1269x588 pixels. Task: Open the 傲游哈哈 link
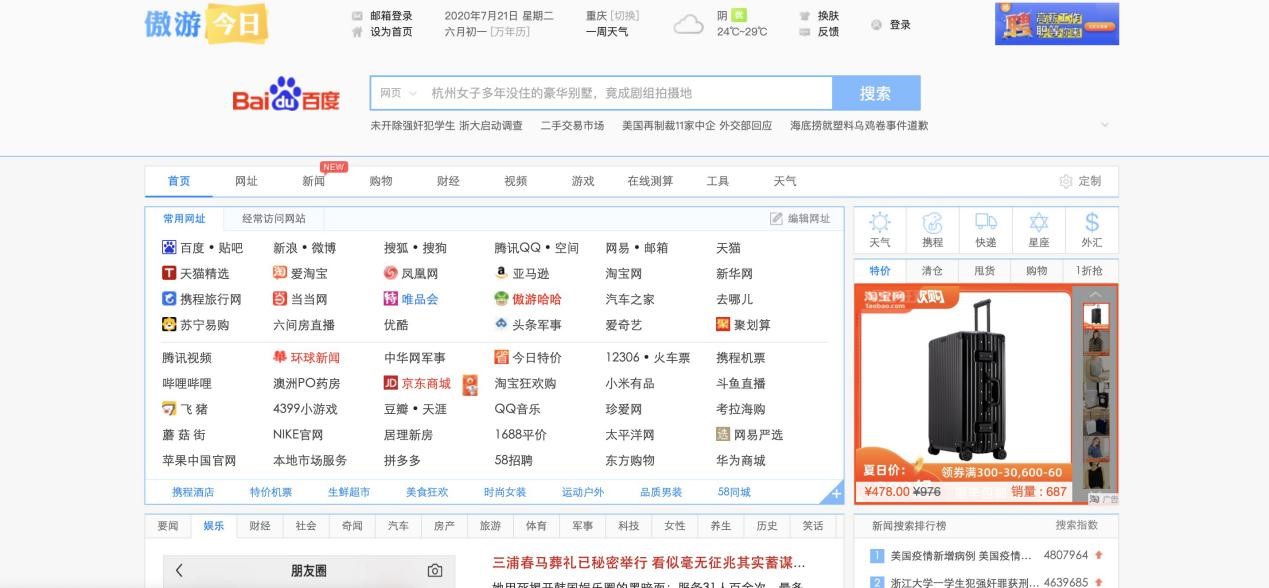[537, 298]
